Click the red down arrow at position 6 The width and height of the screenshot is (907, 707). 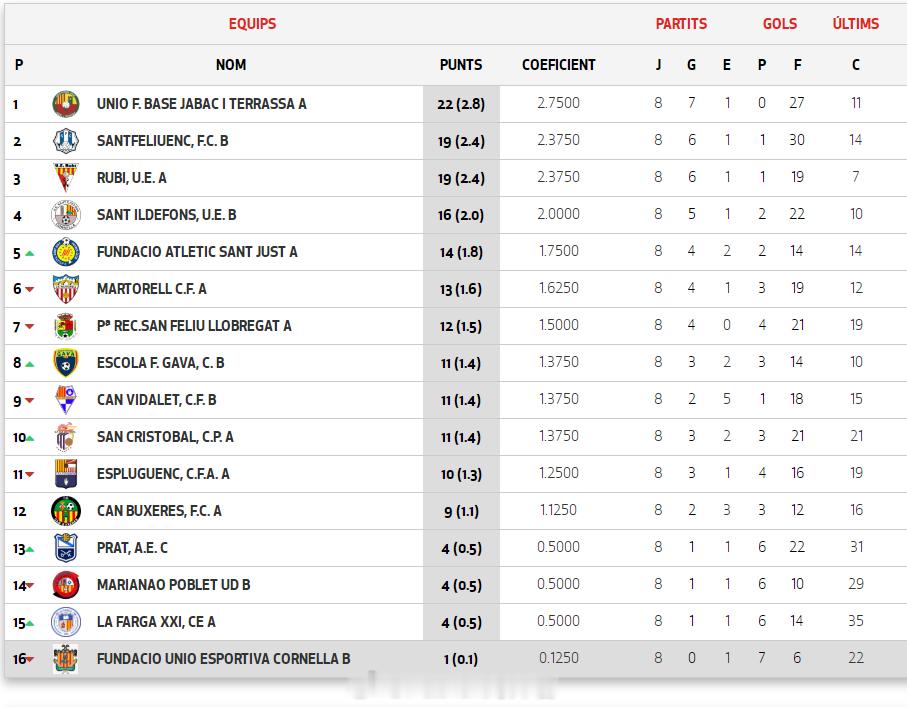[x=30, y=289]
